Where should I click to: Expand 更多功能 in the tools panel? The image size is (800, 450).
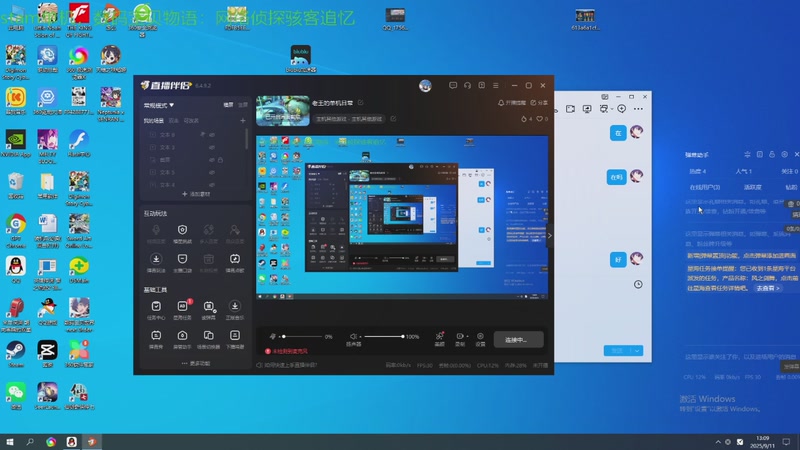click(x=196, y=363)
